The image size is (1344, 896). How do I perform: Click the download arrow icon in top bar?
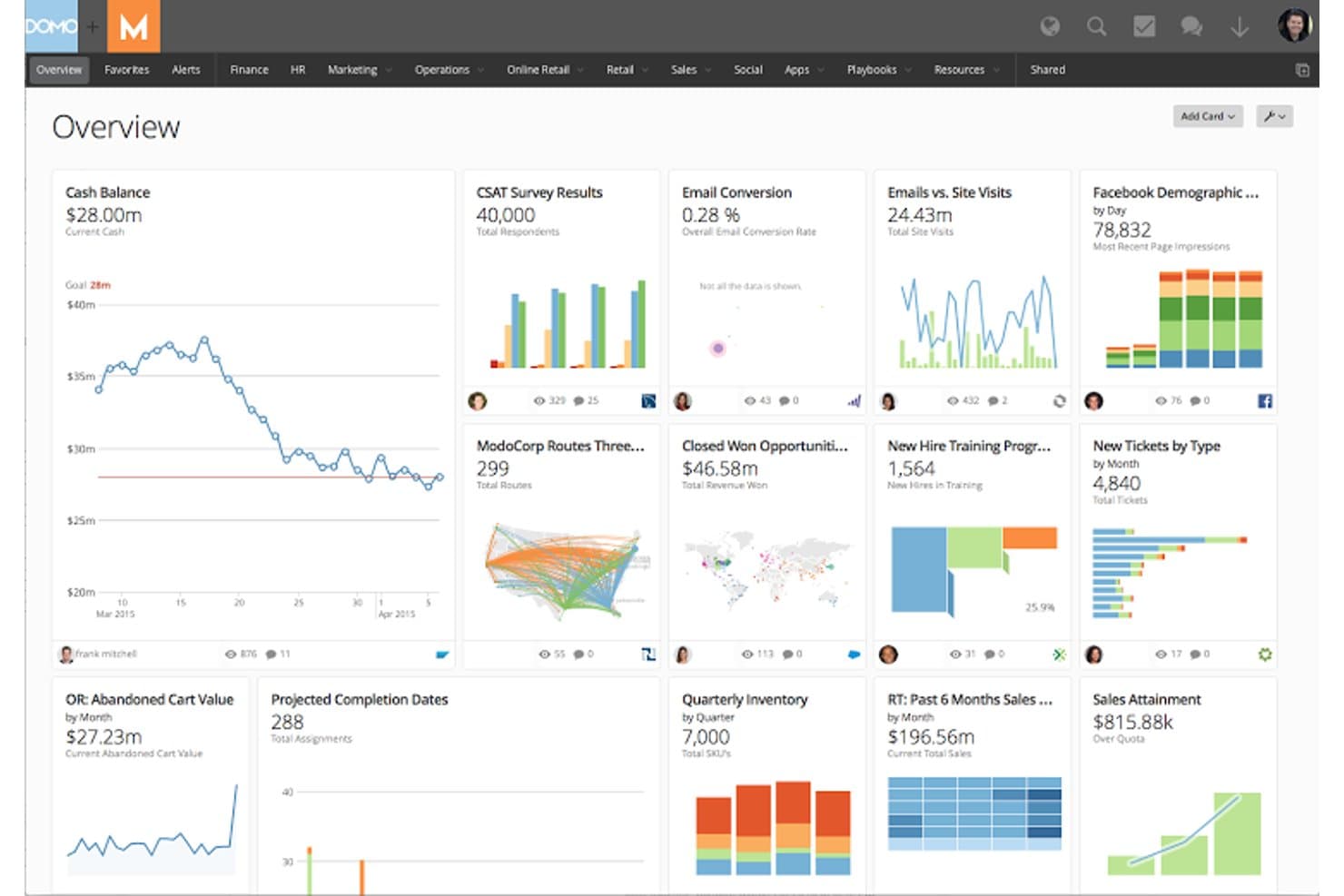pos(1239,27)
